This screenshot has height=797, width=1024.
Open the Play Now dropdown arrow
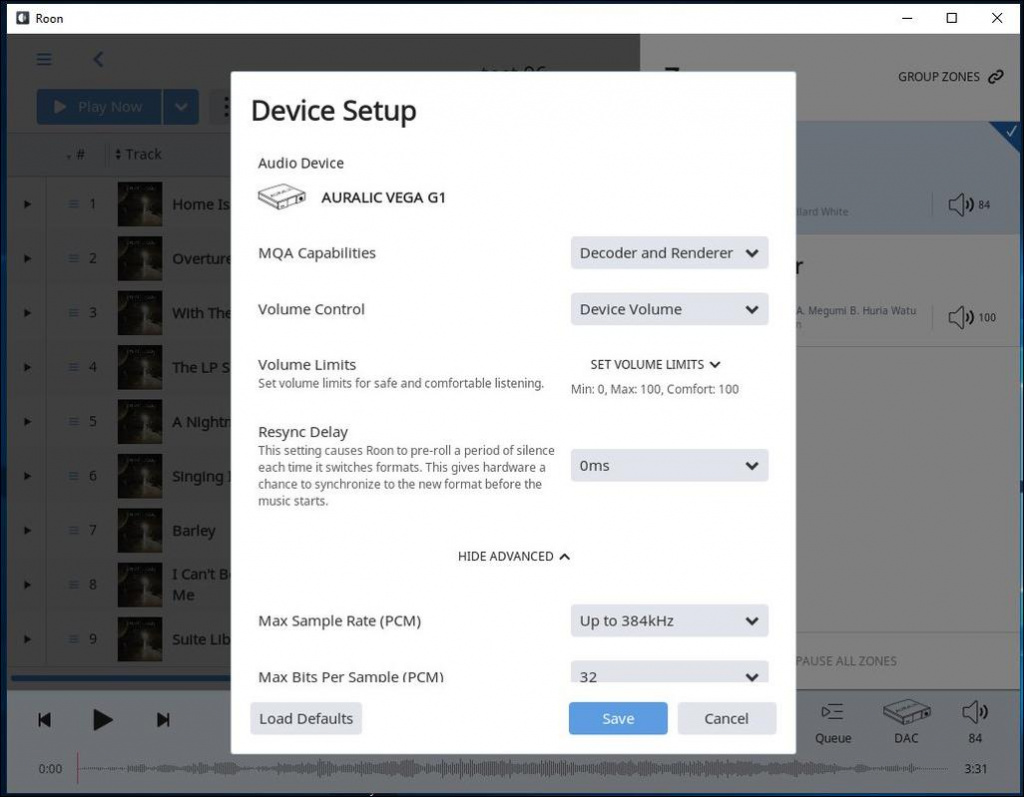(x=181, y=106)
